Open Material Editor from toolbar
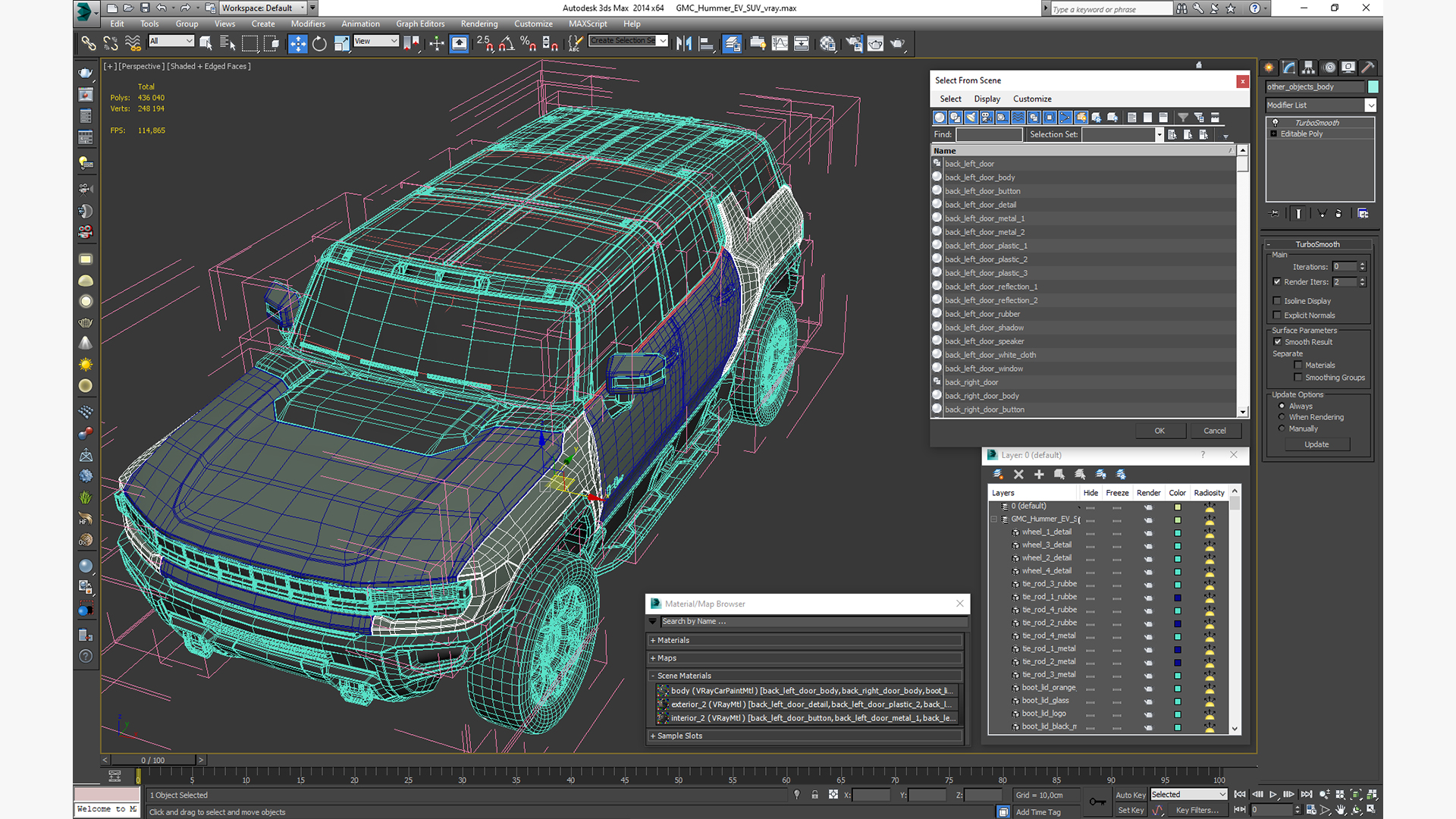The image size is (1456, 819). coord(827,43)
